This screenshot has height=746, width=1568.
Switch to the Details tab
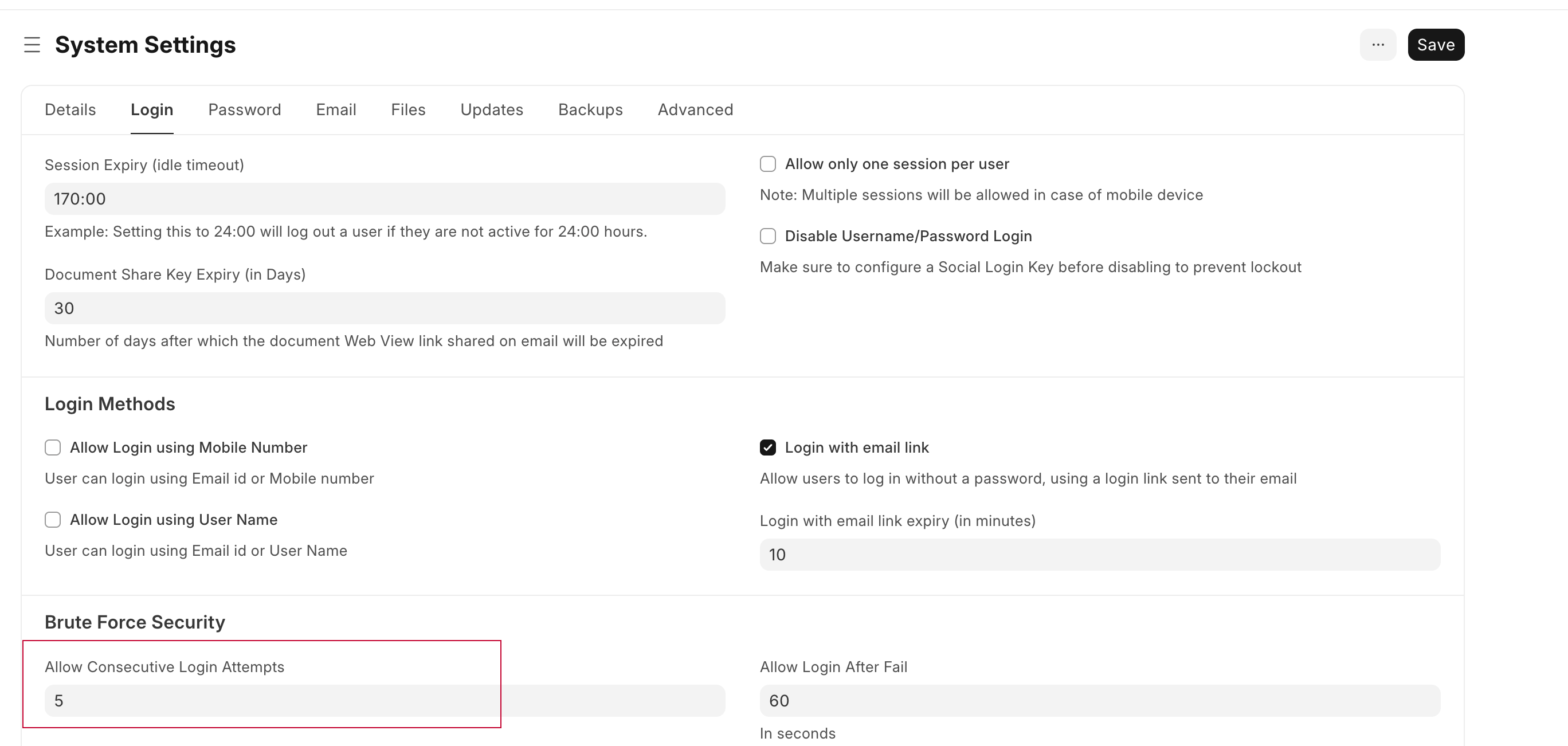70,109
